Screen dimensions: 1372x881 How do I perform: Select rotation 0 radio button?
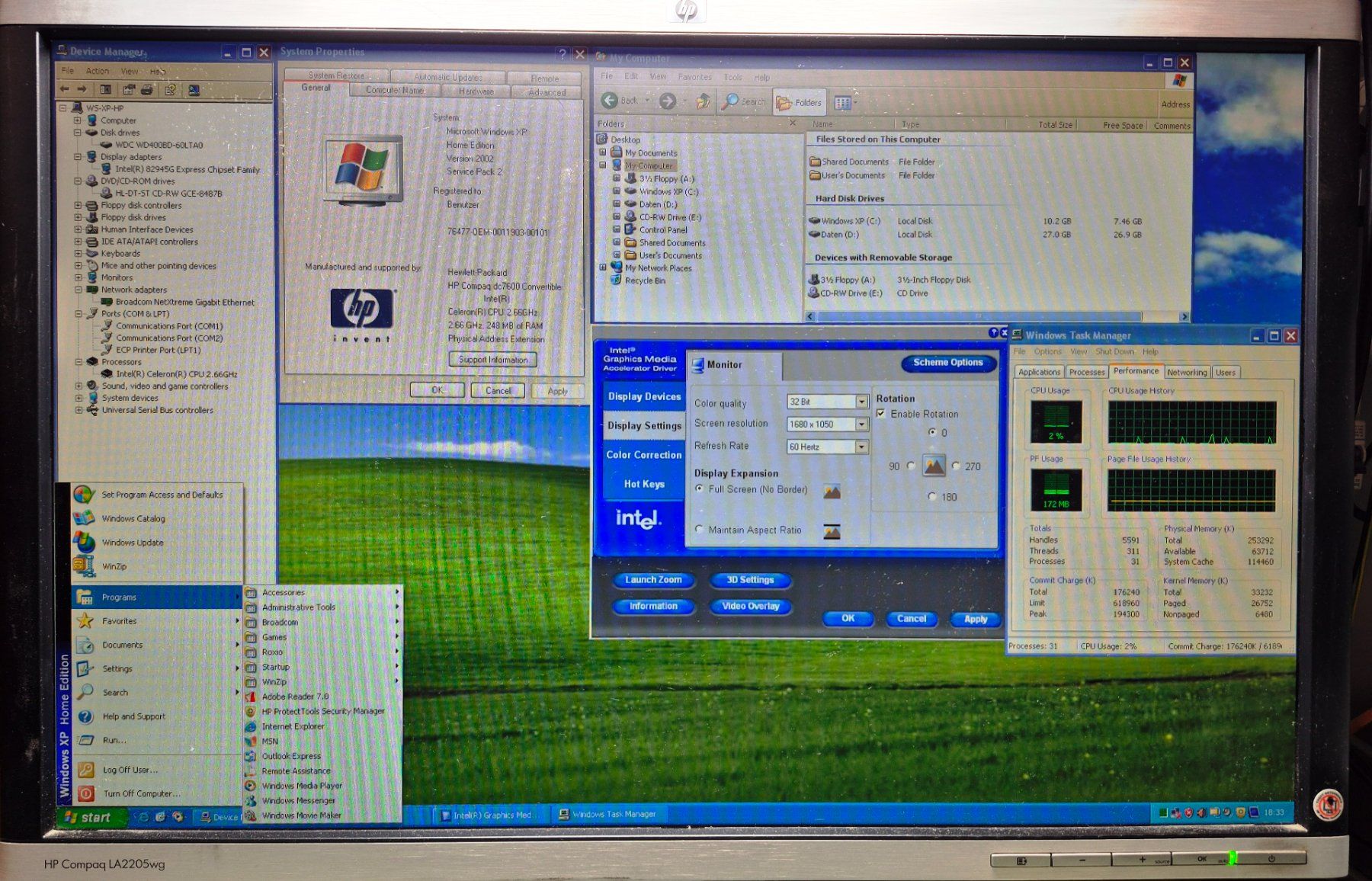(x=932, y=432)
